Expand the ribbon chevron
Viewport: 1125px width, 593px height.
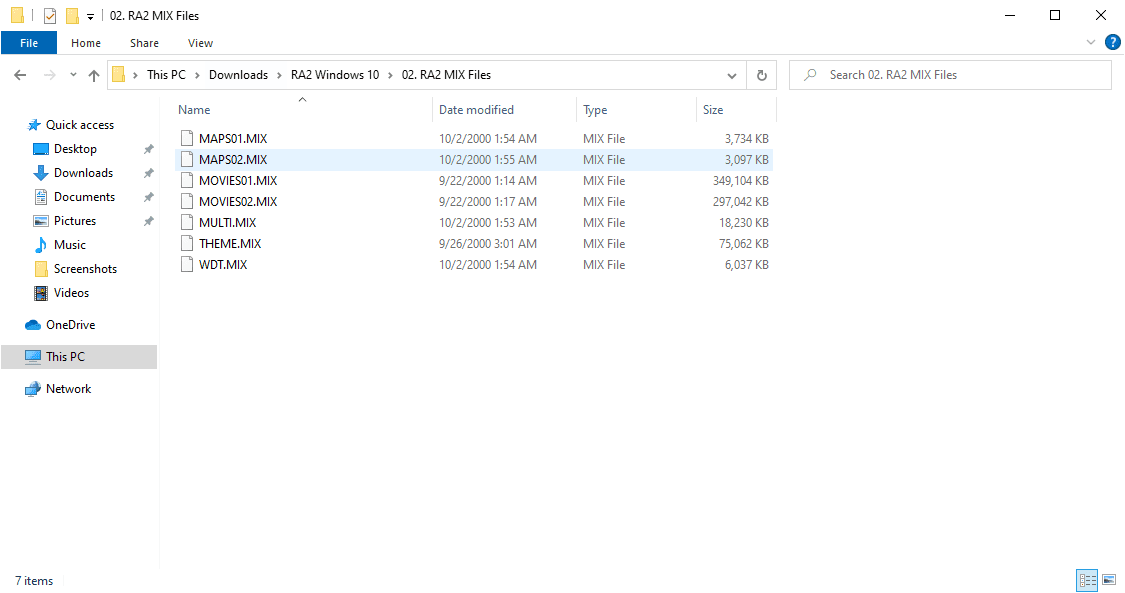(1091, 42)
